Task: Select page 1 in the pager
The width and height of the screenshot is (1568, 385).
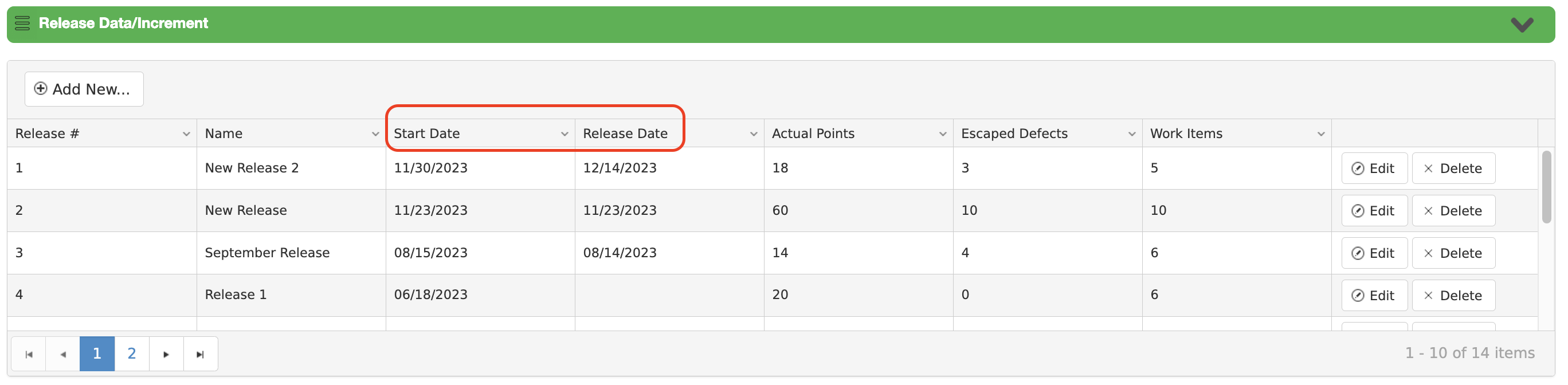Action: pos(97,354)
